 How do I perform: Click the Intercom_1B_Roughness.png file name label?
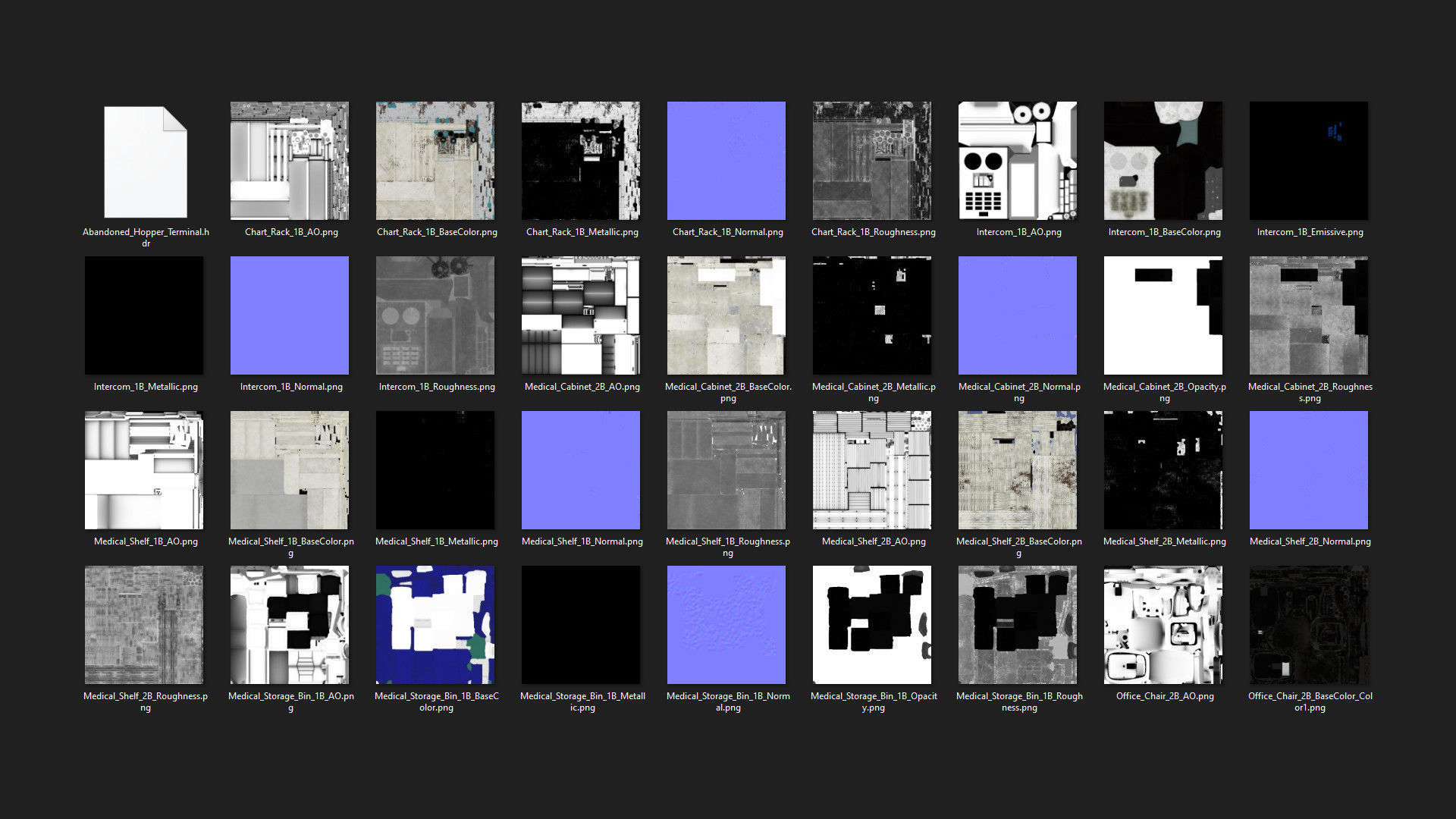pyautogui.click(x=437, y=387)
